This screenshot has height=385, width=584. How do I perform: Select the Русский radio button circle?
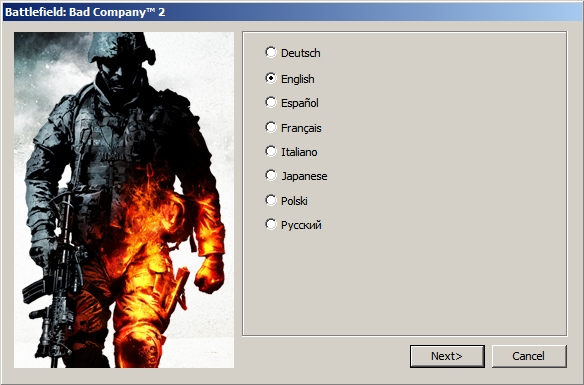point(271,224)
